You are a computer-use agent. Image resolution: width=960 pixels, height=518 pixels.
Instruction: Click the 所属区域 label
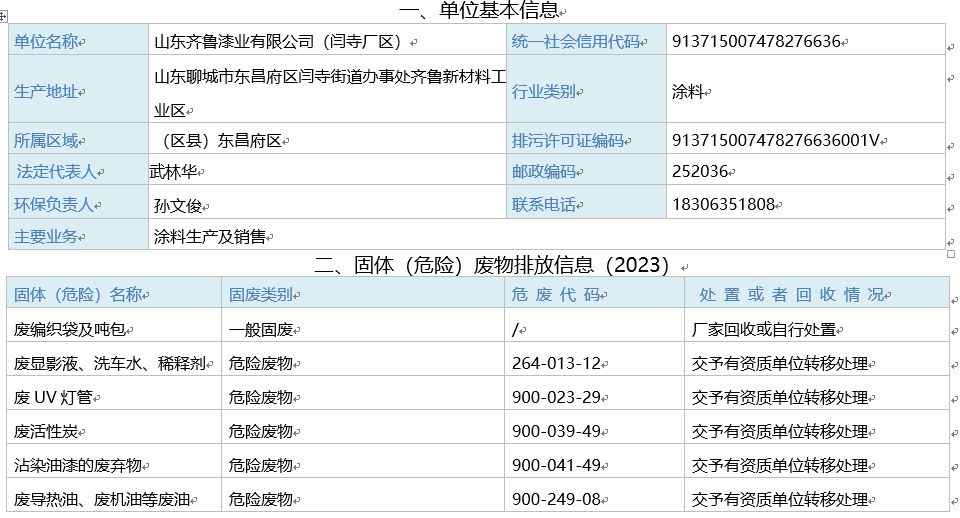[x=46, y=141]
